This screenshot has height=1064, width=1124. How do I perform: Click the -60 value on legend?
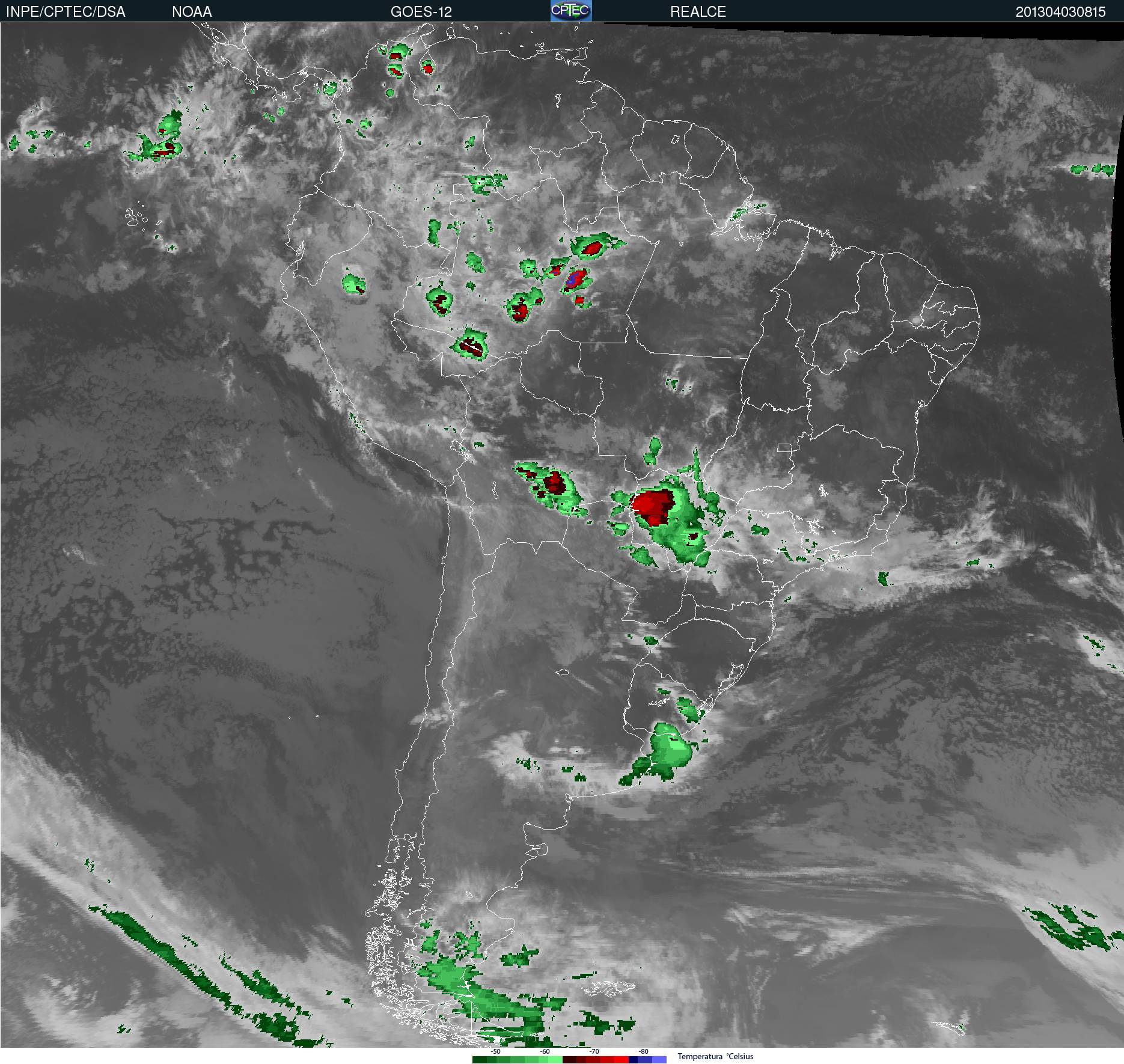pyautogui.click(x=545, y=1051)
